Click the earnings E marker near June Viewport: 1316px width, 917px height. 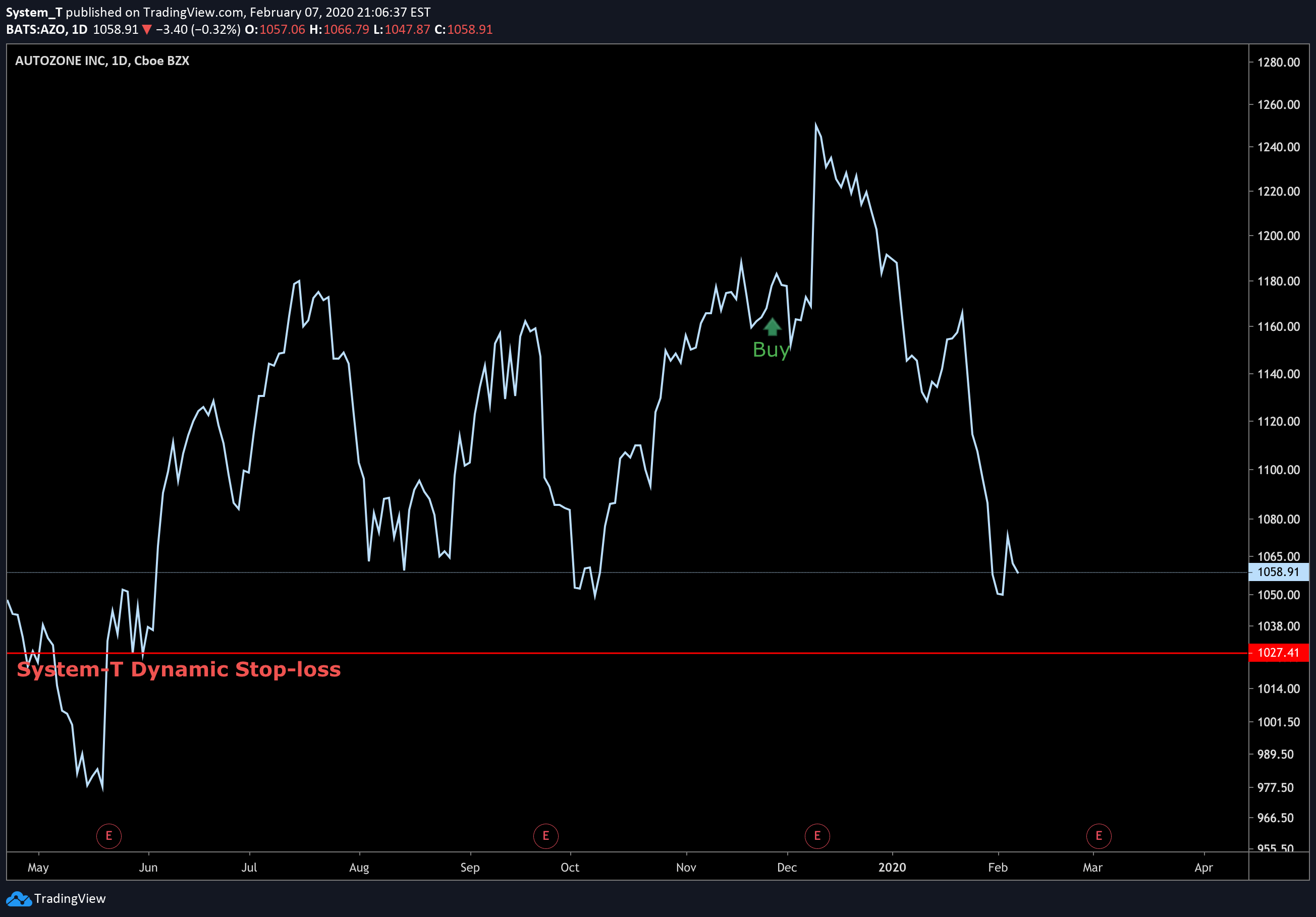point(109,836)
